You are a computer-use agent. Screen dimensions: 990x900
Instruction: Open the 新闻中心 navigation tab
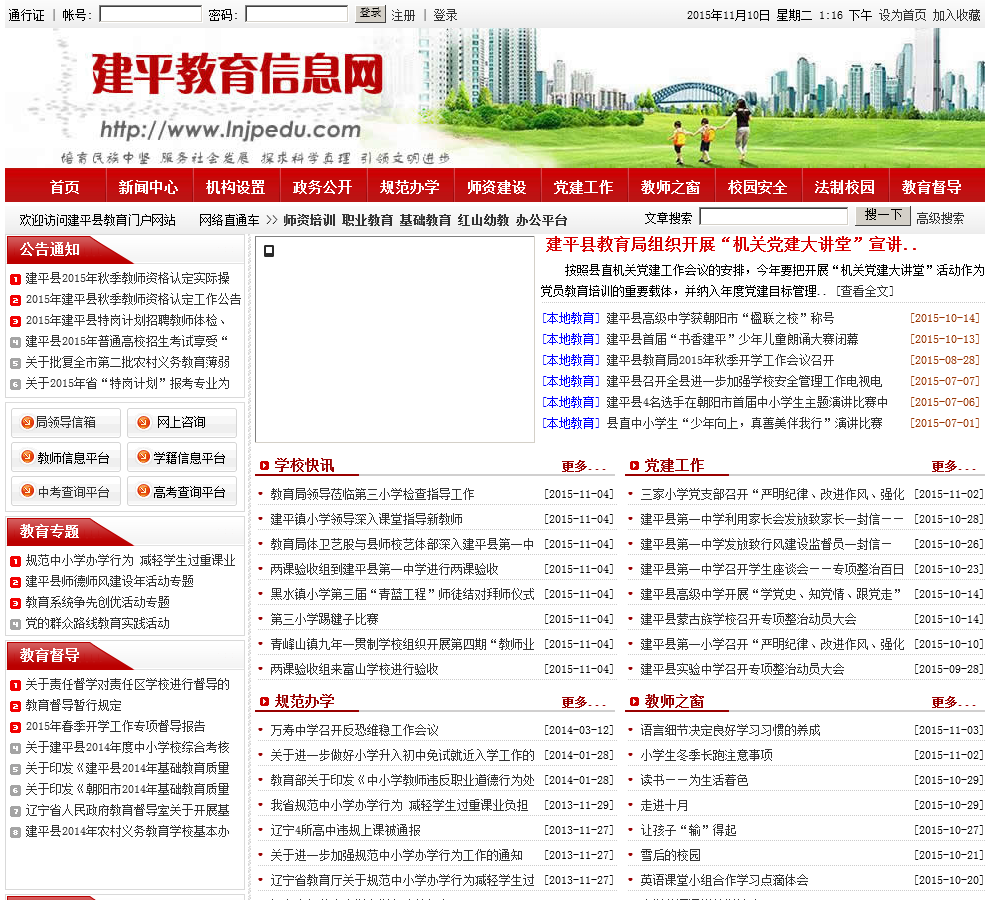pos(148,187)
